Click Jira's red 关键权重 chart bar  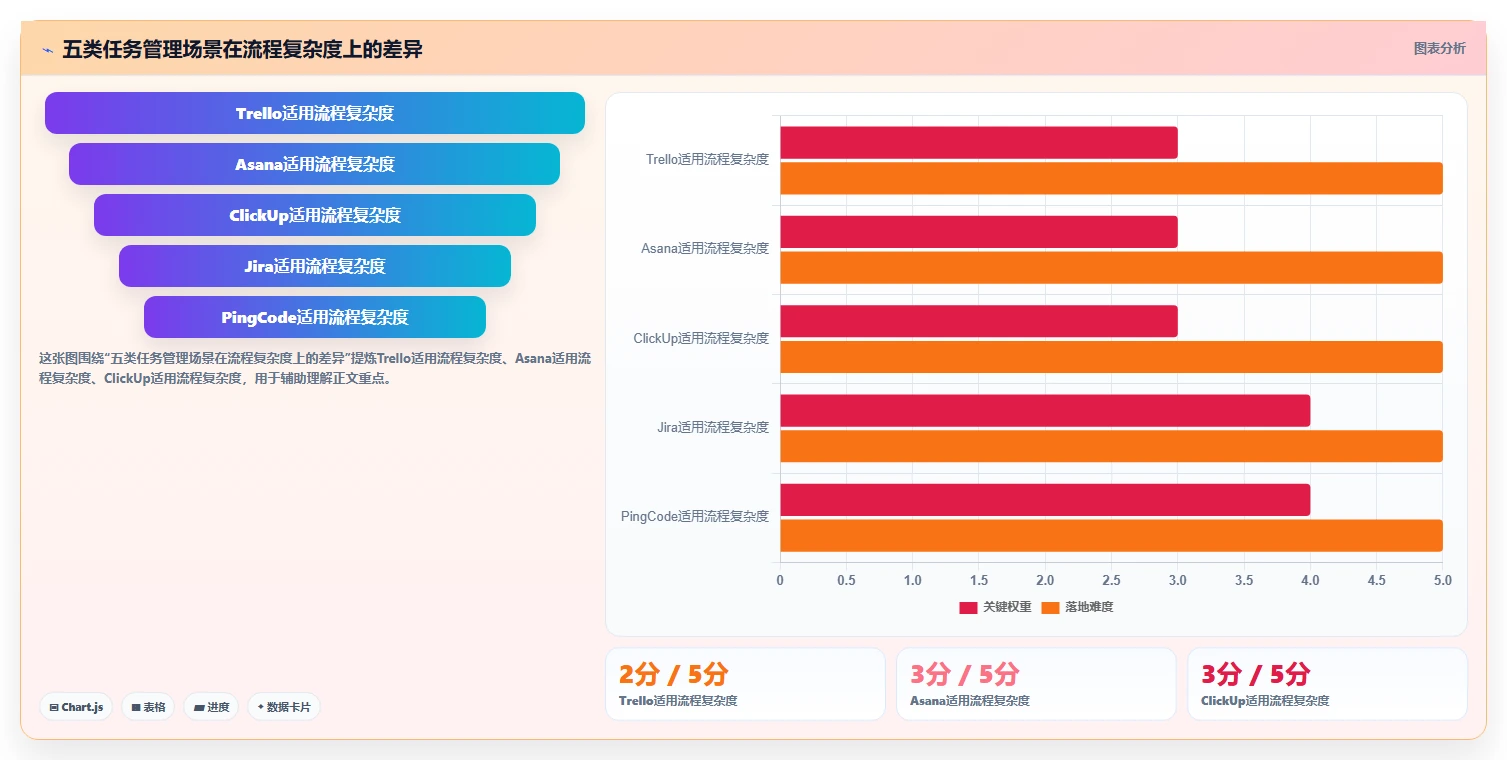(x=1045, y=411)
